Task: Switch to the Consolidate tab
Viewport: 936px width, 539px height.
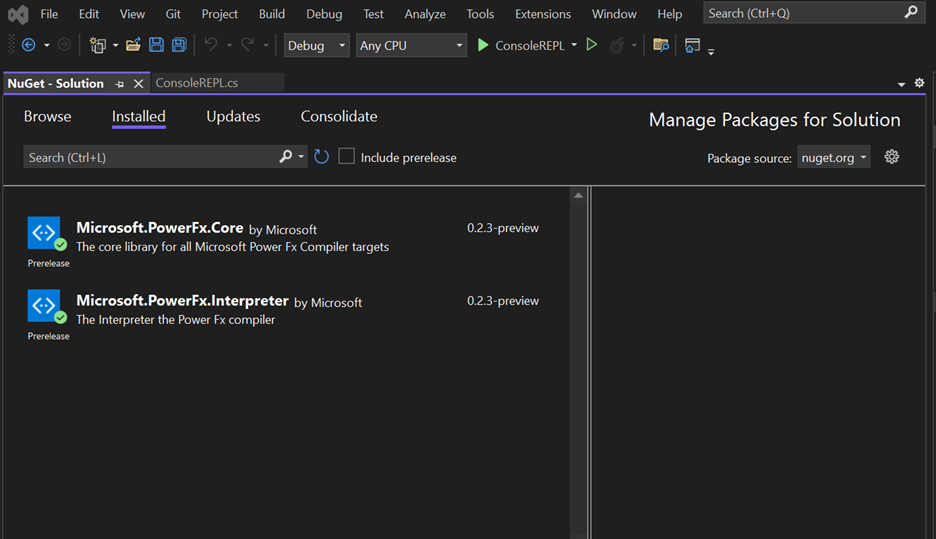Action: [x=338, y=116]
